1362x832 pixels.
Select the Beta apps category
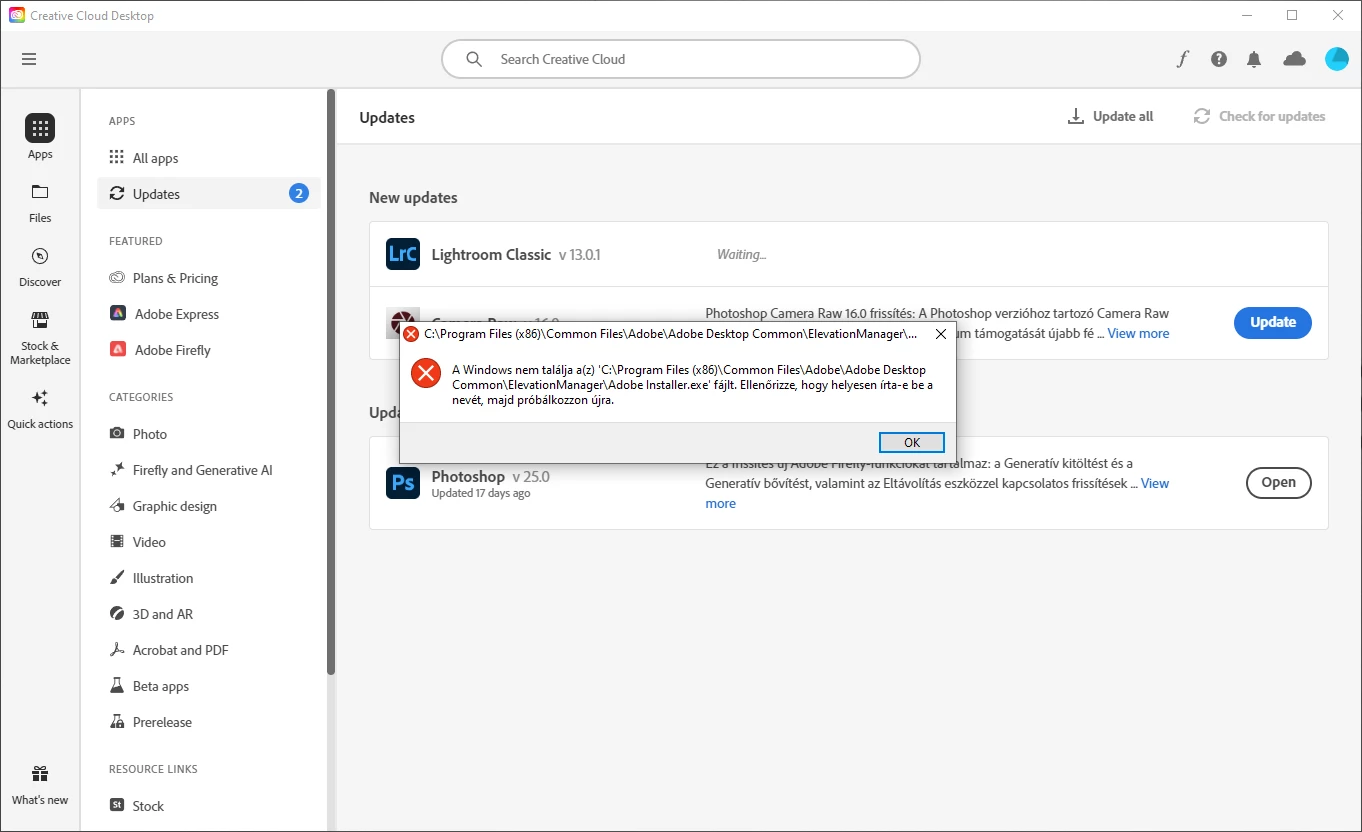click(209, 686)
